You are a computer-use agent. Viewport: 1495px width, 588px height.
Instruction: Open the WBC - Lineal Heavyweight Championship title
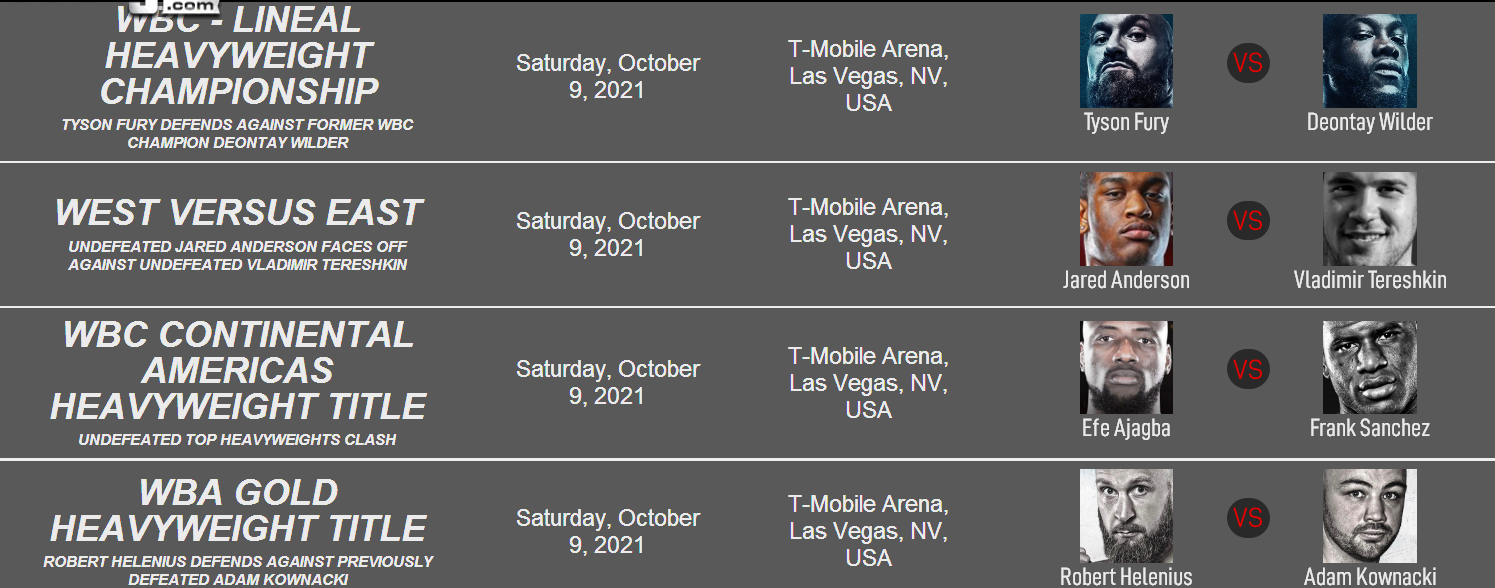point(238,55)
